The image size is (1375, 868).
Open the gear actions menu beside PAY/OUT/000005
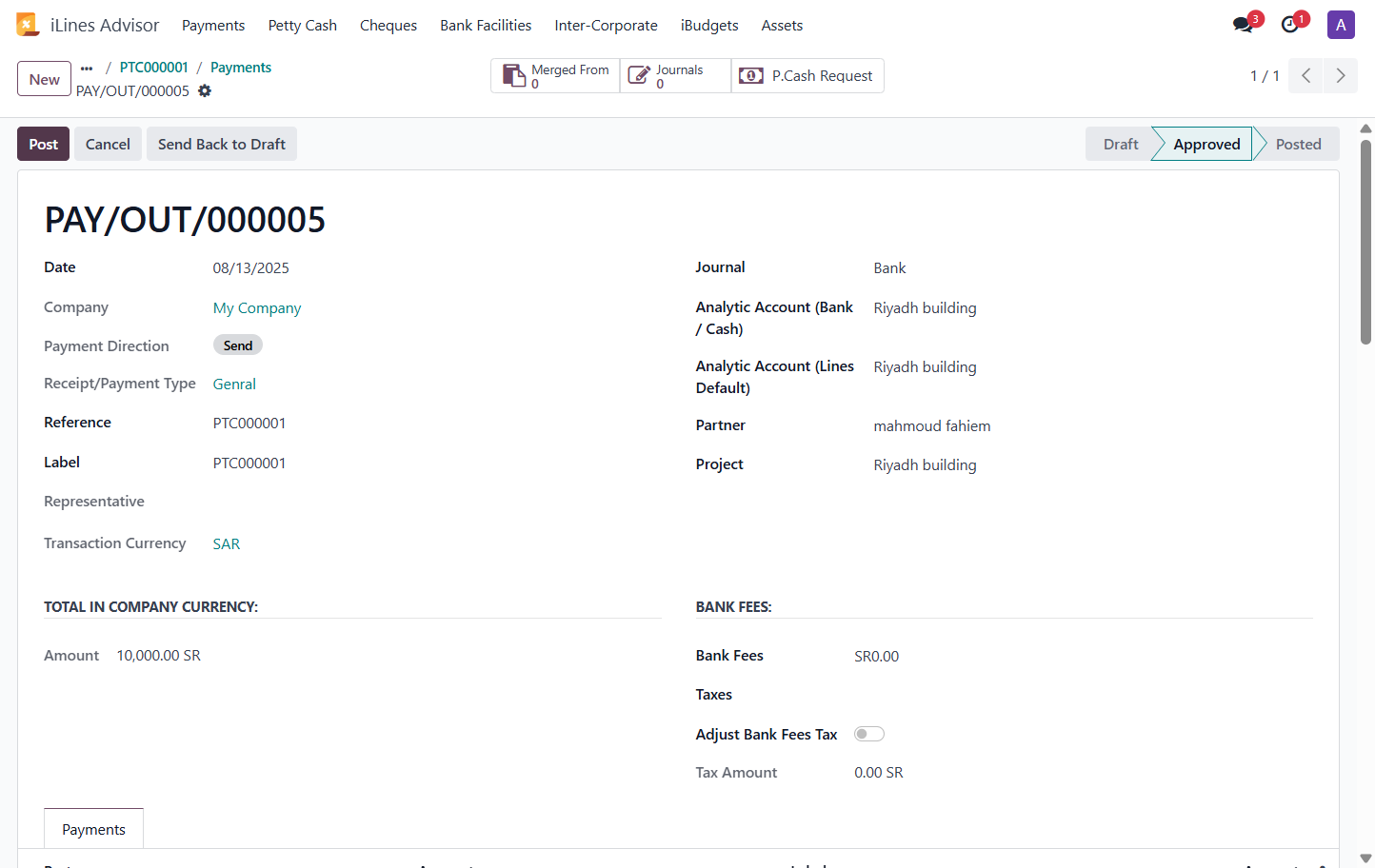click(x=205, y=91)
